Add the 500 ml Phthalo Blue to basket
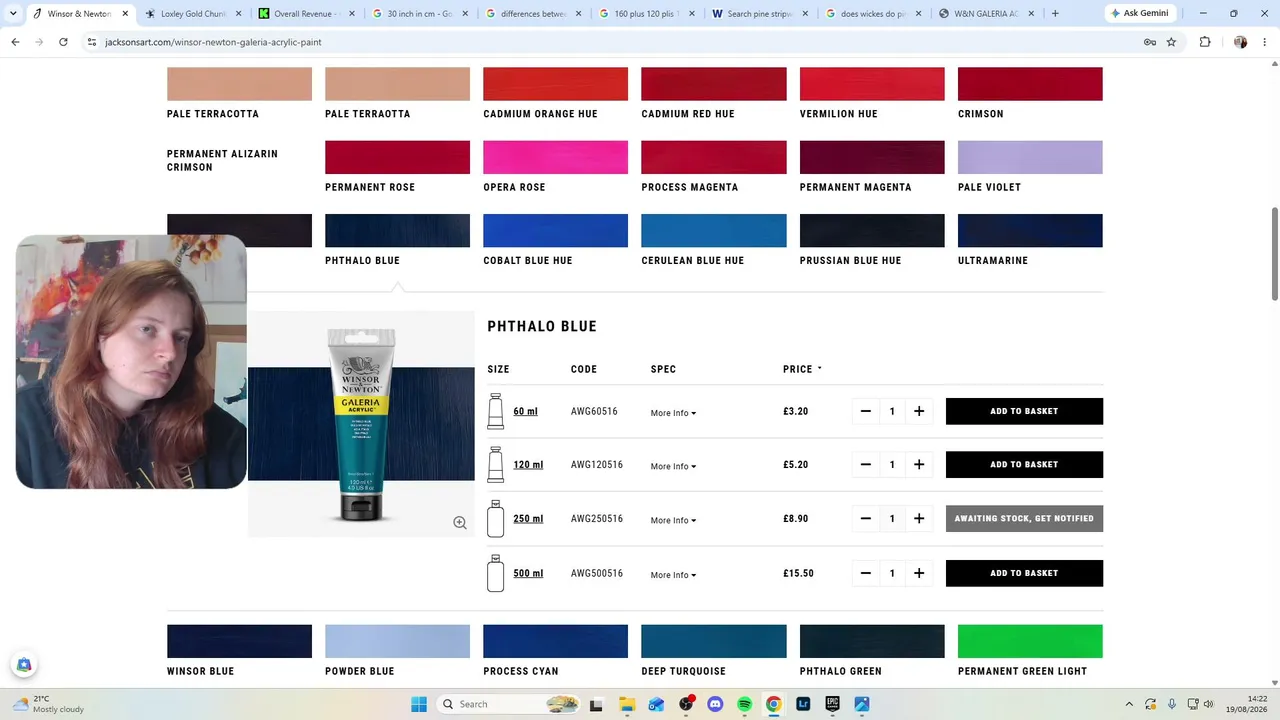Image resolution: width=1280 pixels, height=720 pixels. tap(1024, 573)
